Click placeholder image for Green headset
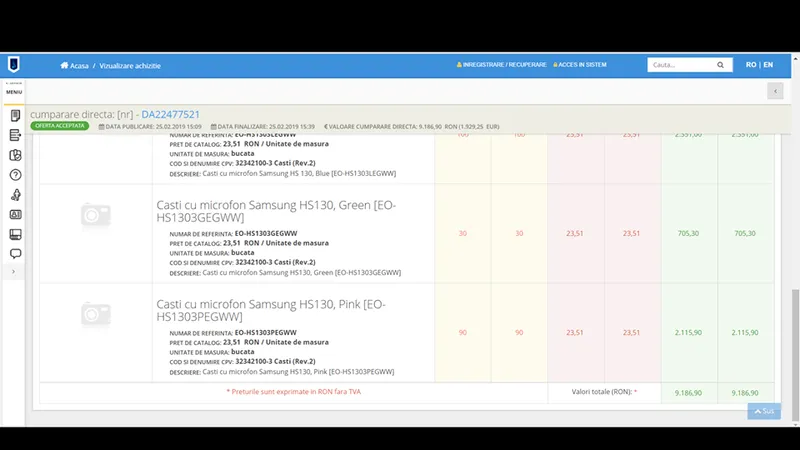 pyautogui.click(x=95, y=215)
